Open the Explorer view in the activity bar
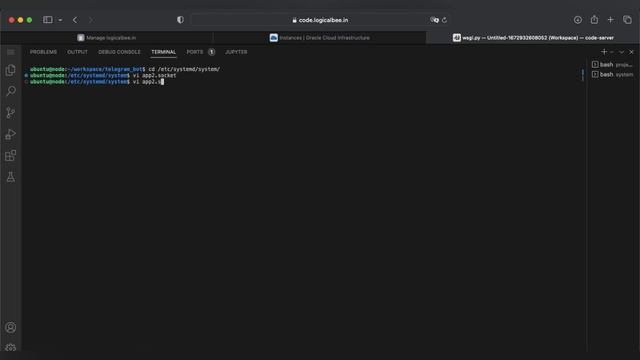Image resolution: width=640 pixels, height=360 pixels. (x=11, y=70)
